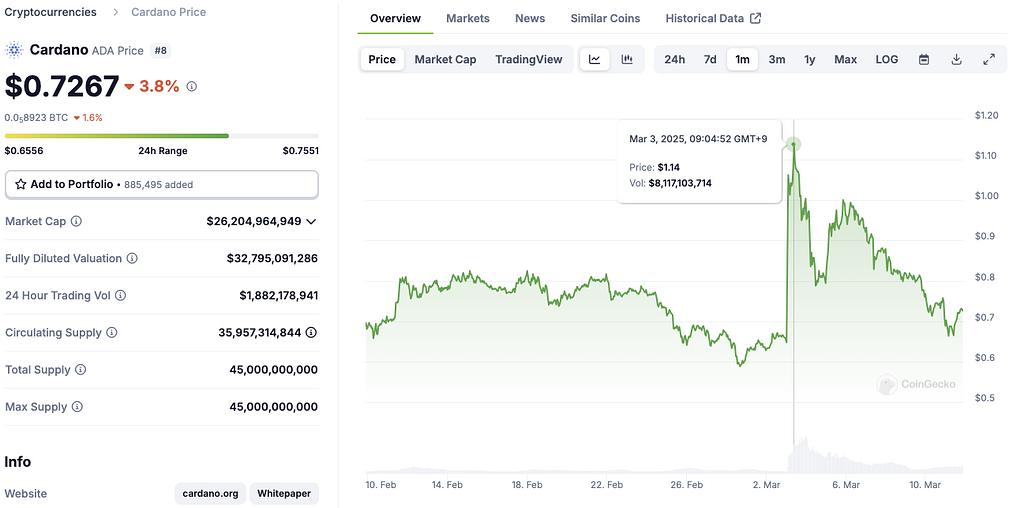Screen dimensions: 1024x508
Task: Select the 7d time range
Action: (709, 59)
